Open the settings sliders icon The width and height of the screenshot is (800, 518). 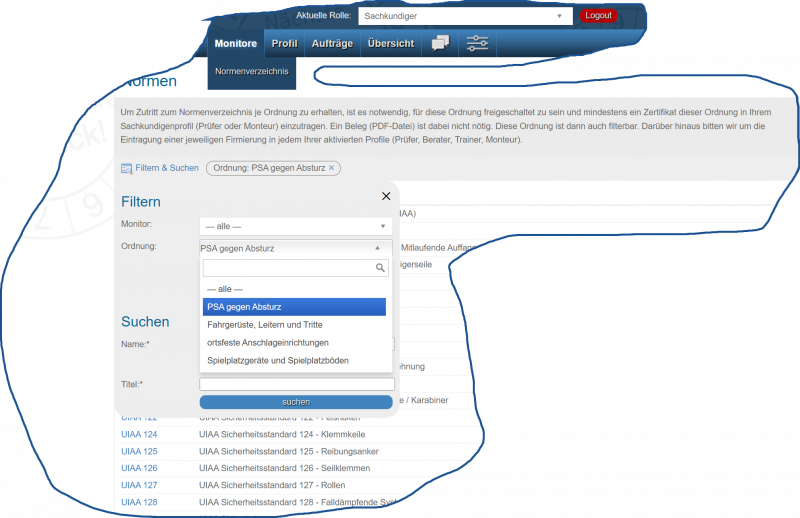point(478,43)
